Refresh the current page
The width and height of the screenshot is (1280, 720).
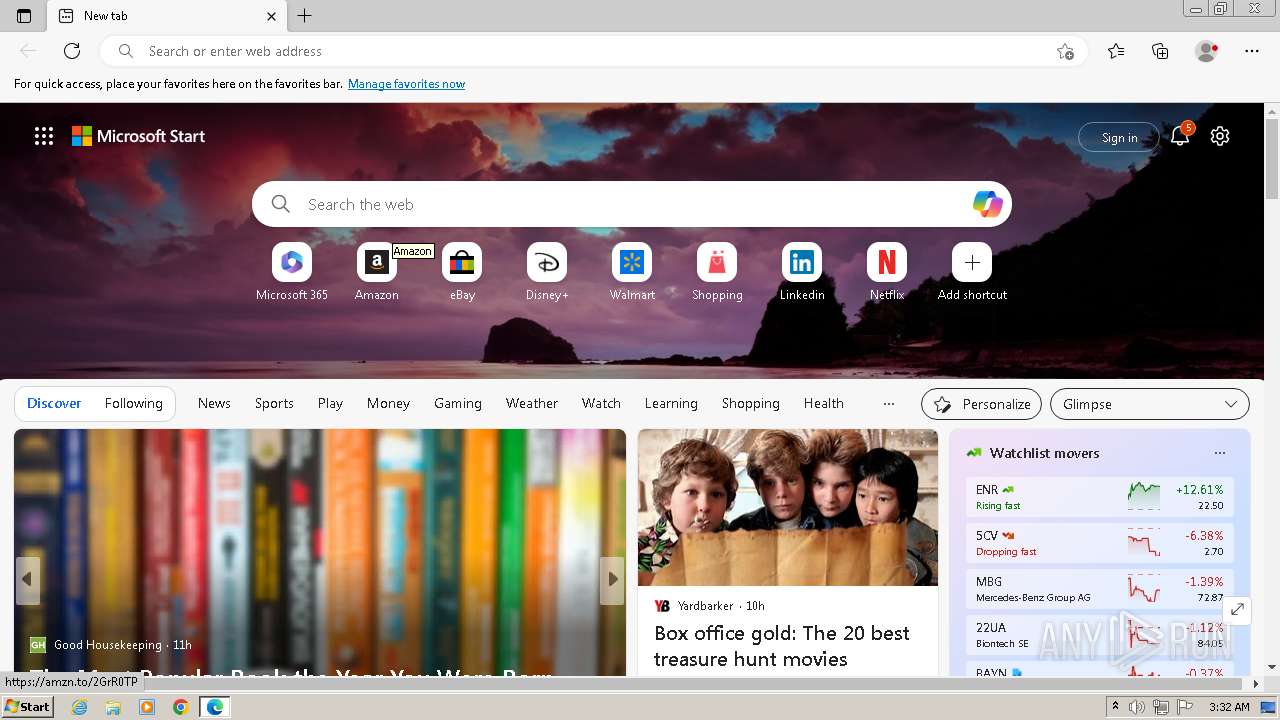(72, 51)
